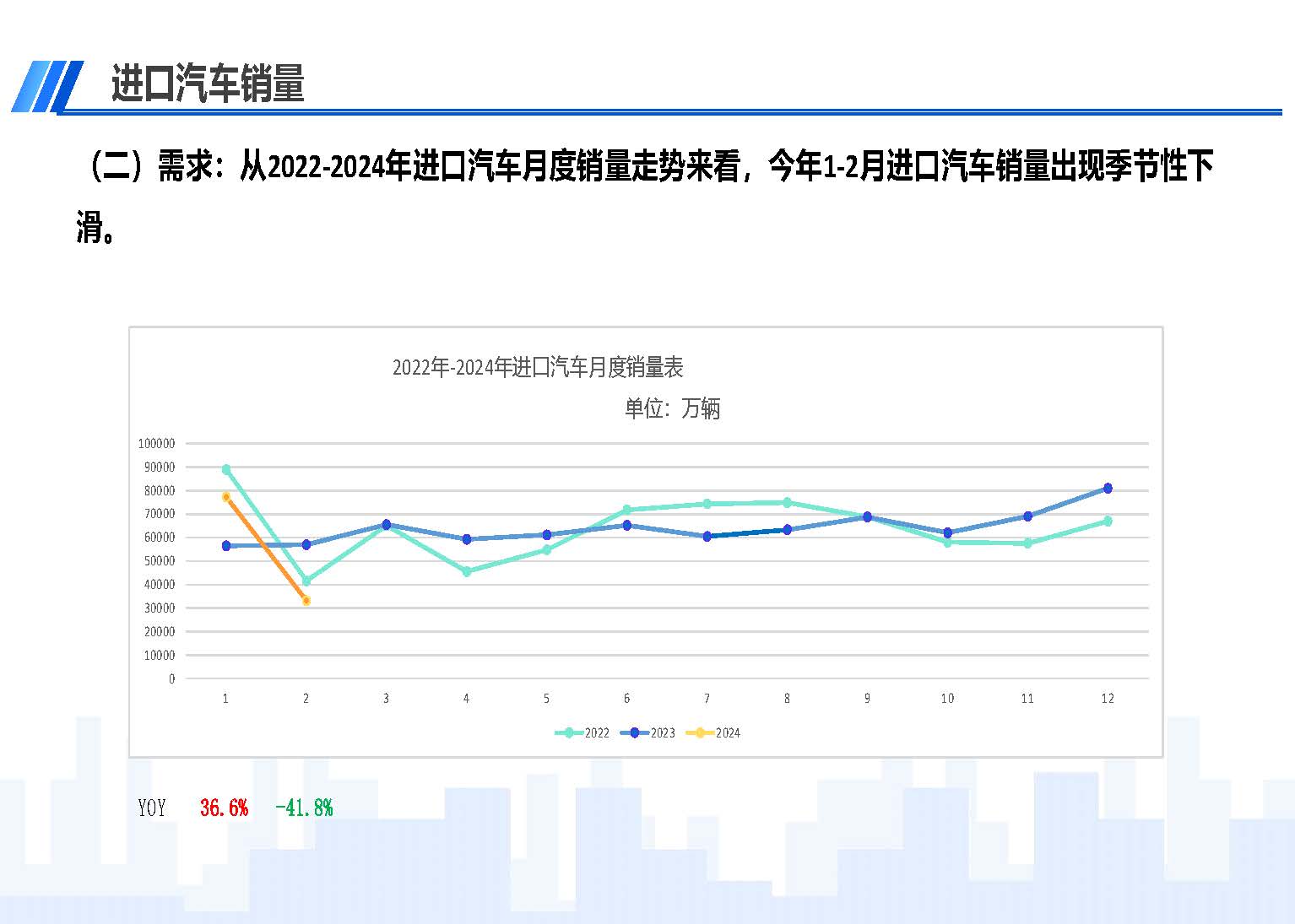Viewport: 1295px width, 924px height.
Task: Click the YOY label below the chart
Action: (x=152, y=808)
